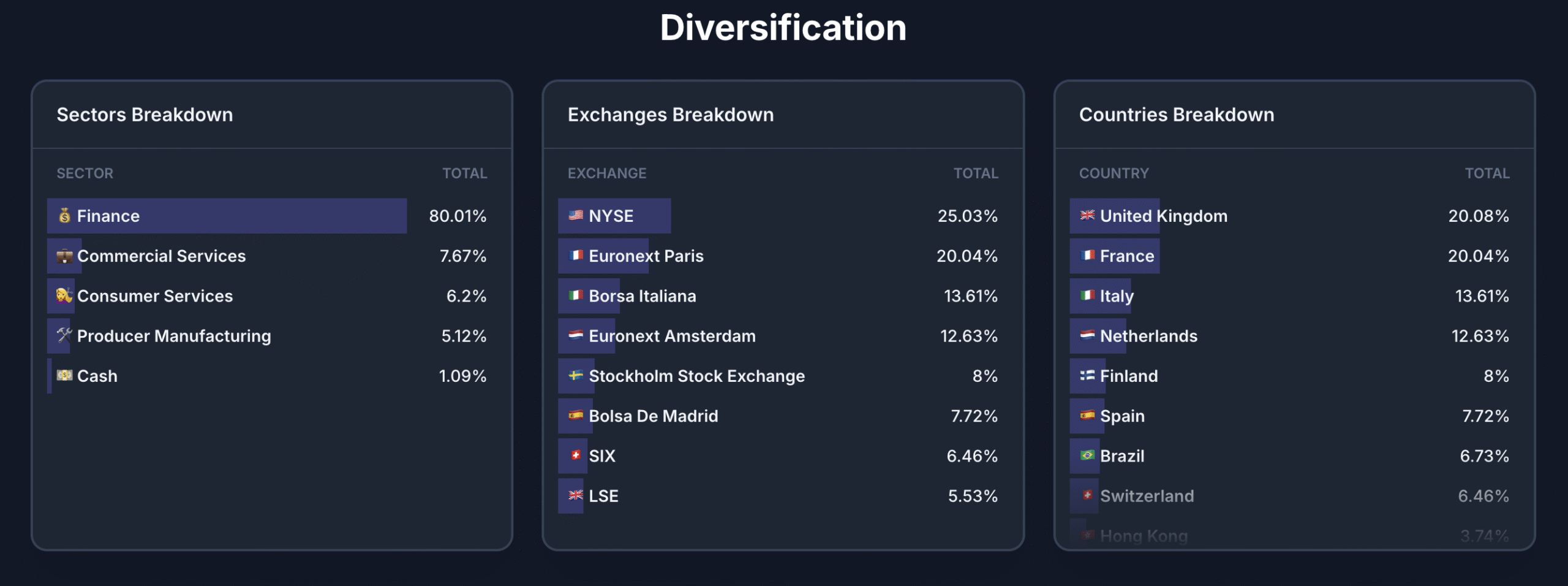Click the Finland flag icon
Viewport: 1568px width, 586px height.
[x=1087, y=375]
